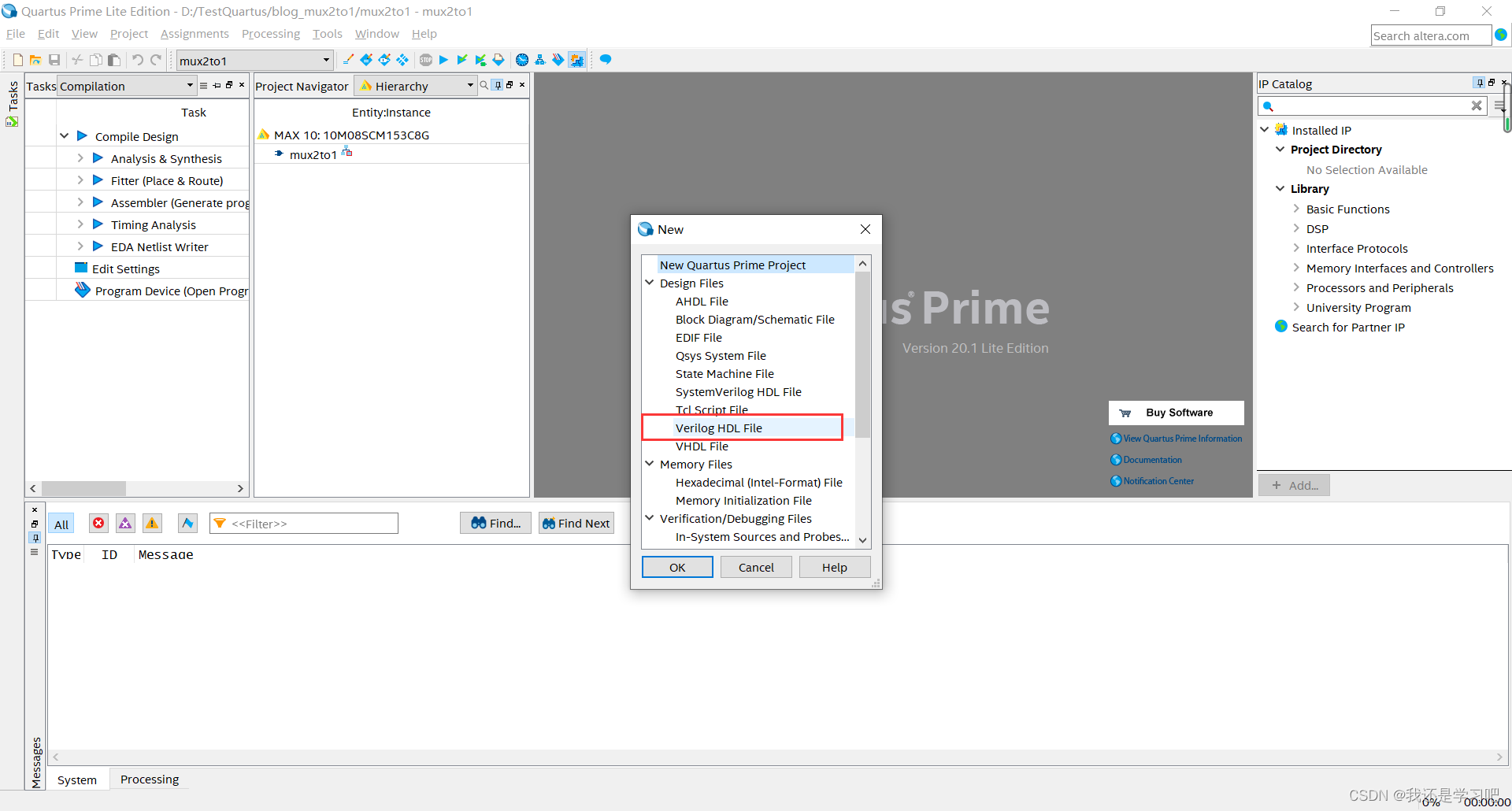Image resolution: width=1512 pixels, height=811 pixels.
Task: Expand the Fitter (Place & Route) task
Action: coord(80,180)
